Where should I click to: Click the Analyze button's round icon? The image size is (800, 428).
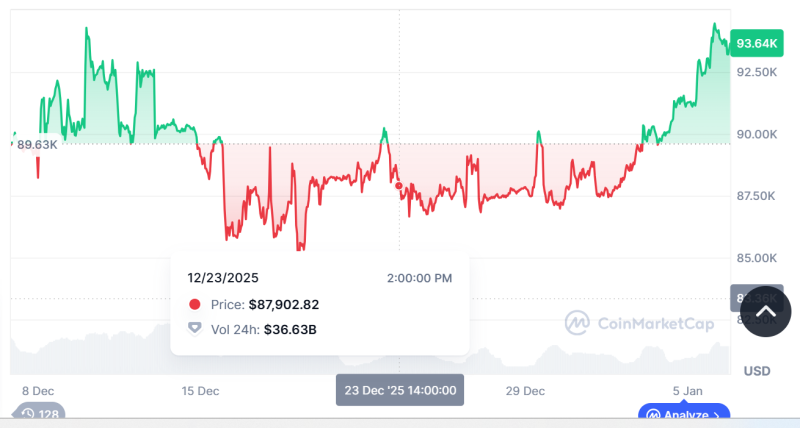tap(653, 415)
